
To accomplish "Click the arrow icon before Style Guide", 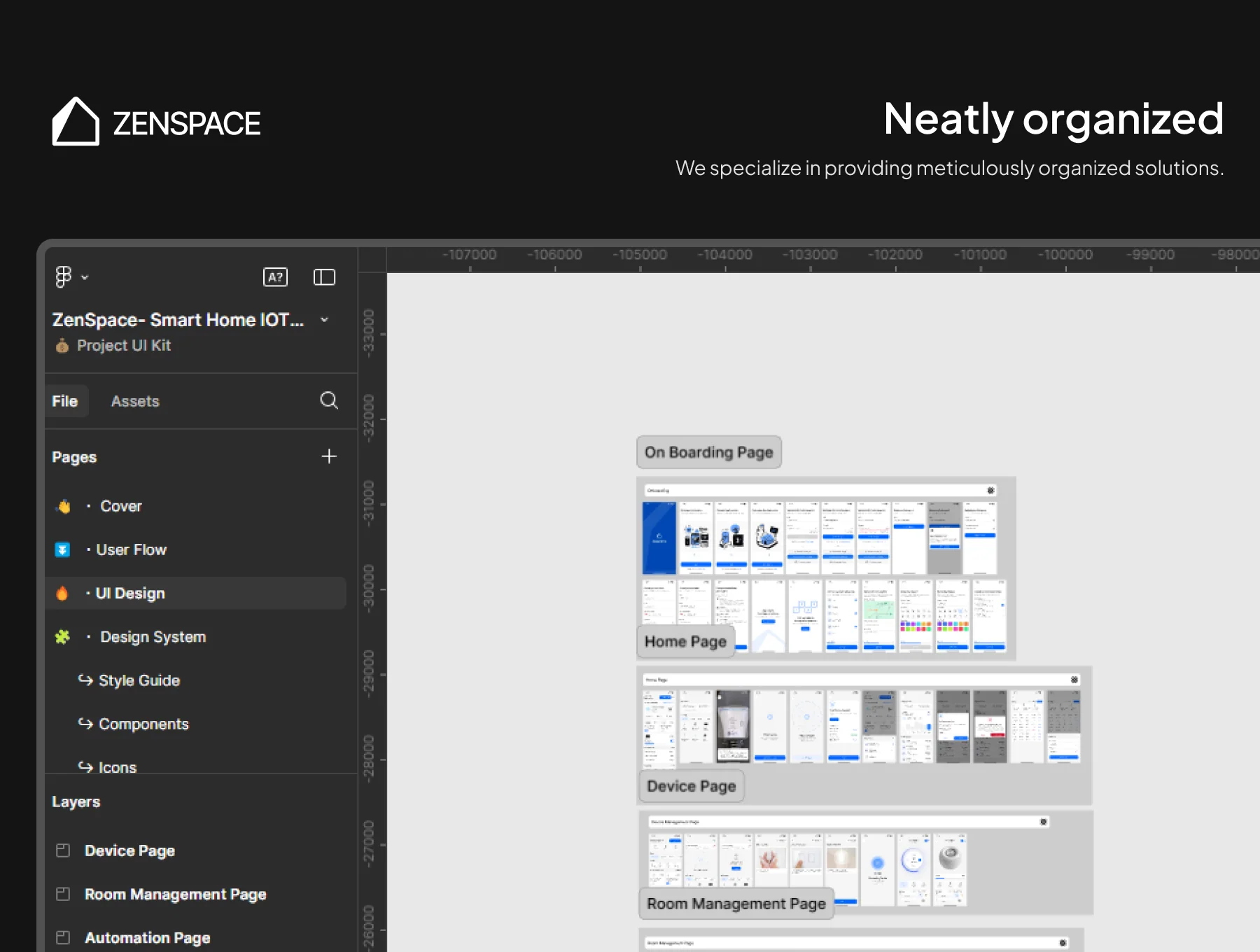I will pyautogui.click(x=85, y=680).
